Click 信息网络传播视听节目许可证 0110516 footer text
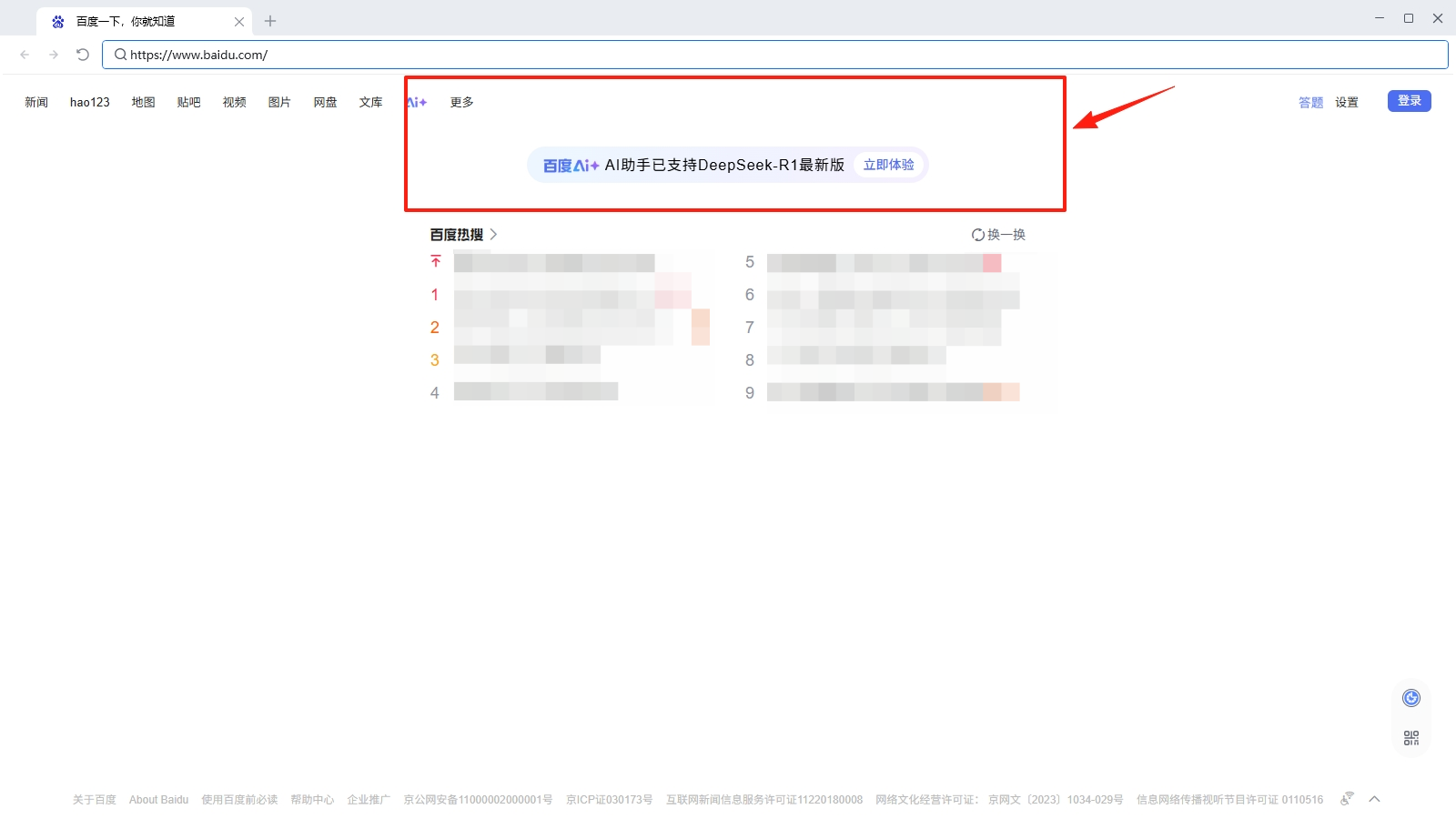 pos(1230,800)
